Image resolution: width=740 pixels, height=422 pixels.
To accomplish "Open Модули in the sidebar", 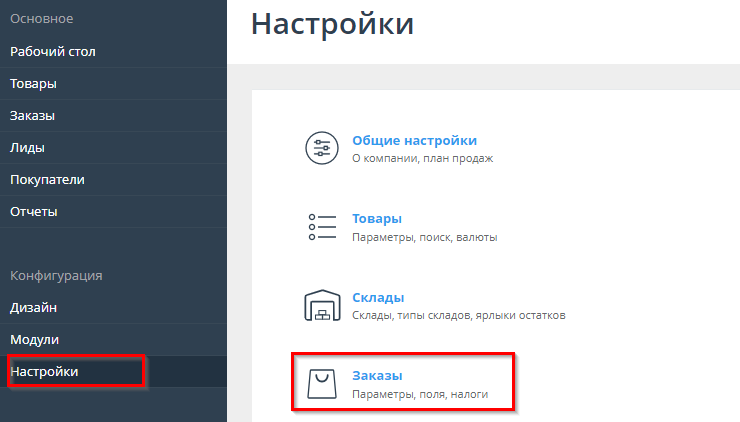I will pos(34,339).
